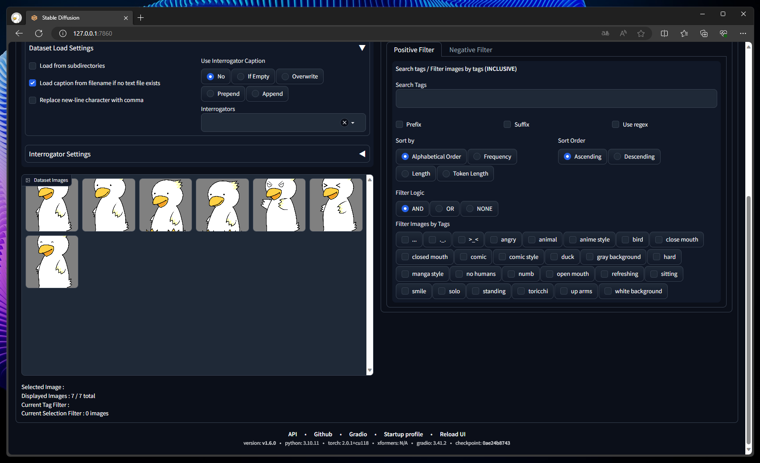Switch to the Positive Filter tab
Screen dimensions: 760x463
[413, 50]
